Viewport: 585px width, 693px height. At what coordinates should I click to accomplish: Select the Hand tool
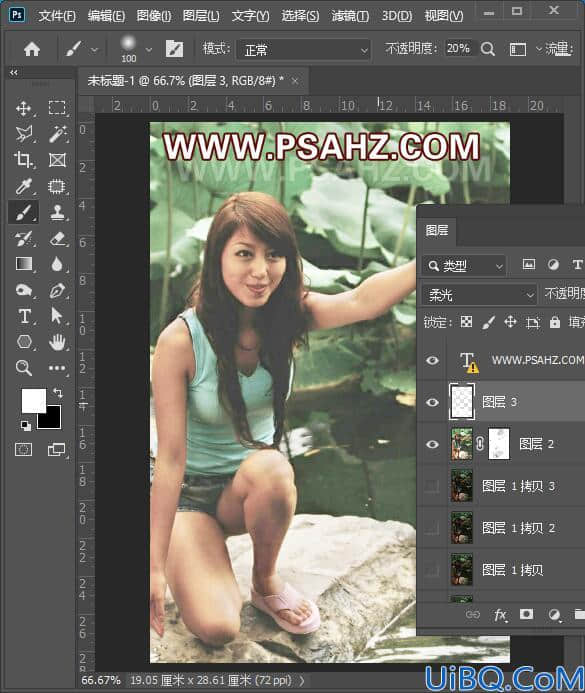pyautogui.click(x=57, y=342)
